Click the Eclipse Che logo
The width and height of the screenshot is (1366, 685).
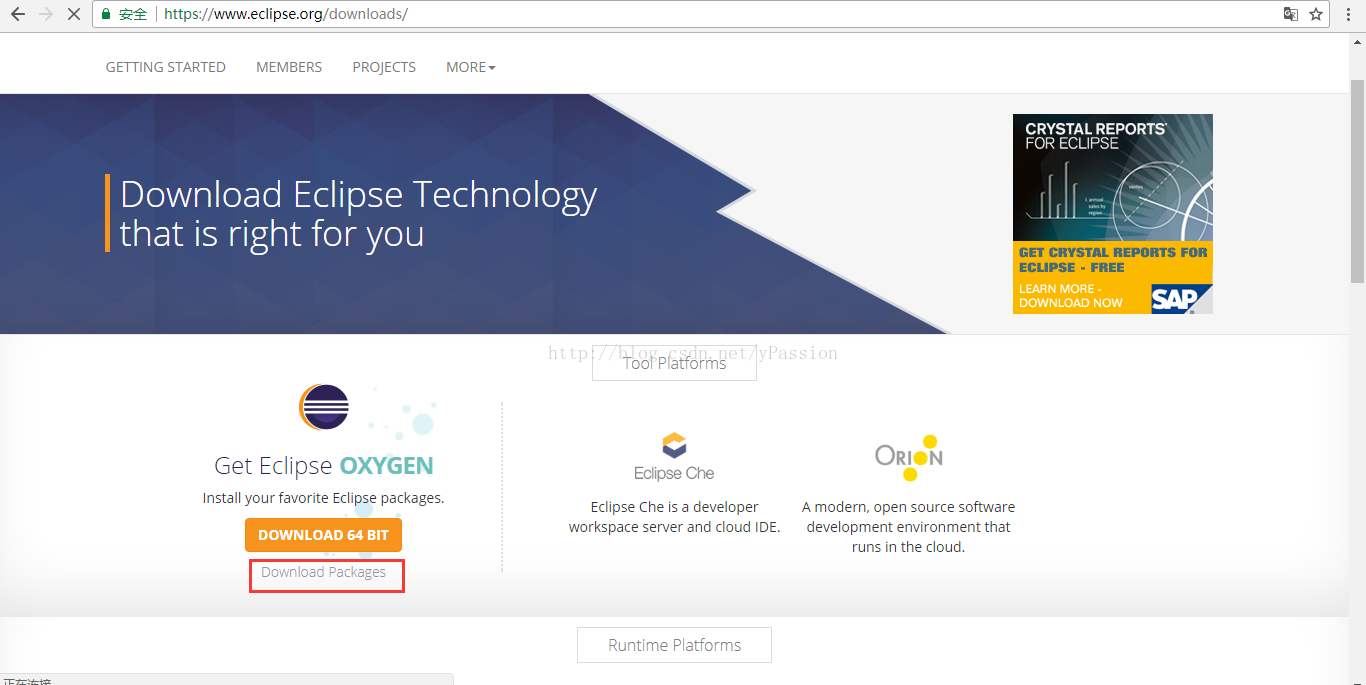coord(674,457)
